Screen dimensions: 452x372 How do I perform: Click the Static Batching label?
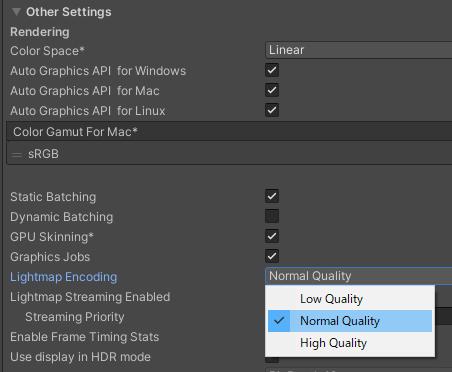click(x=53, y=197)
